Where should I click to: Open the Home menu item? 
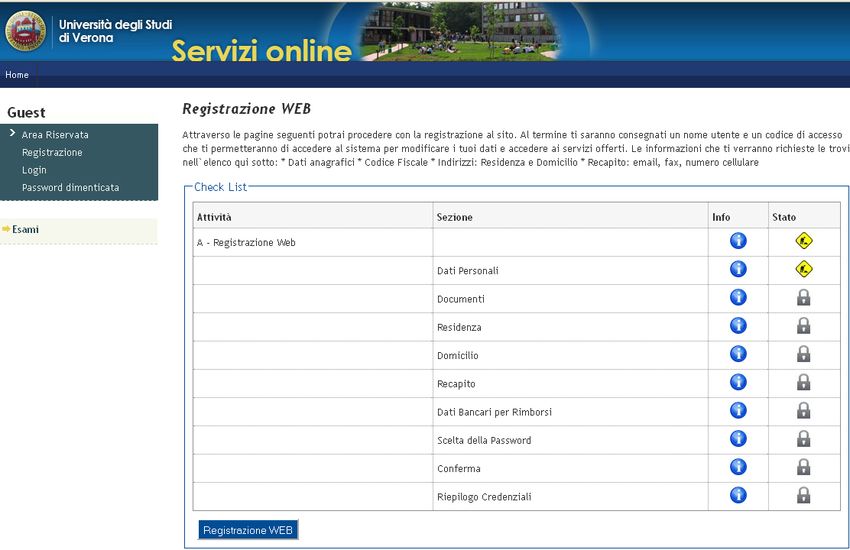click(17, 75)
